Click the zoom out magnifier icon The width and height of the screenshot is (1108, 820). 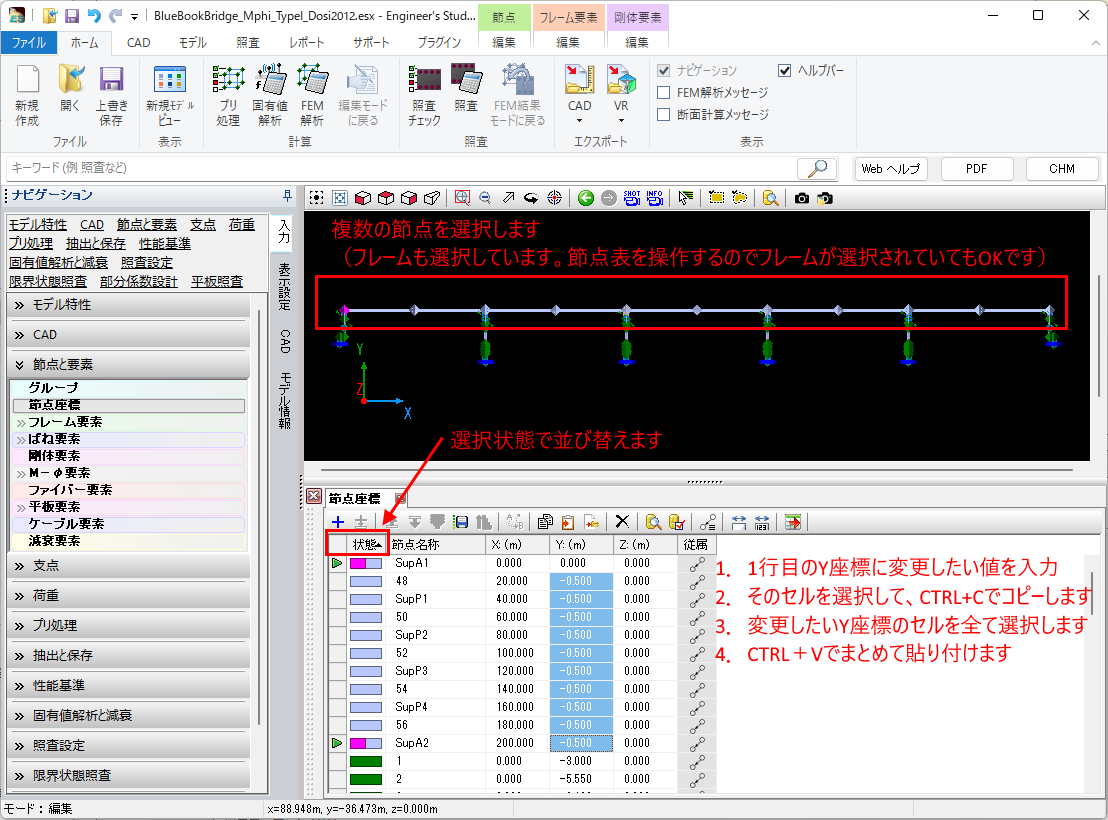pos(485,198)
